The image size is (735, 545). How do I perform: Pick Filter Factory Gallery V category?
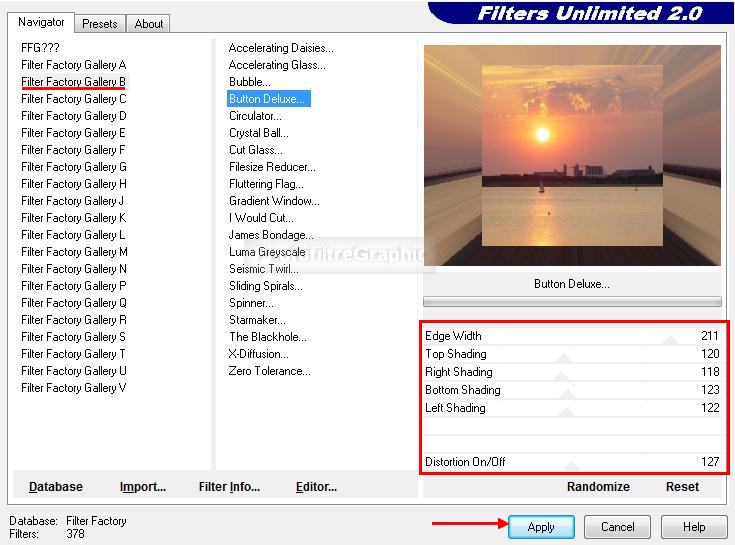[x=73, y=388]
